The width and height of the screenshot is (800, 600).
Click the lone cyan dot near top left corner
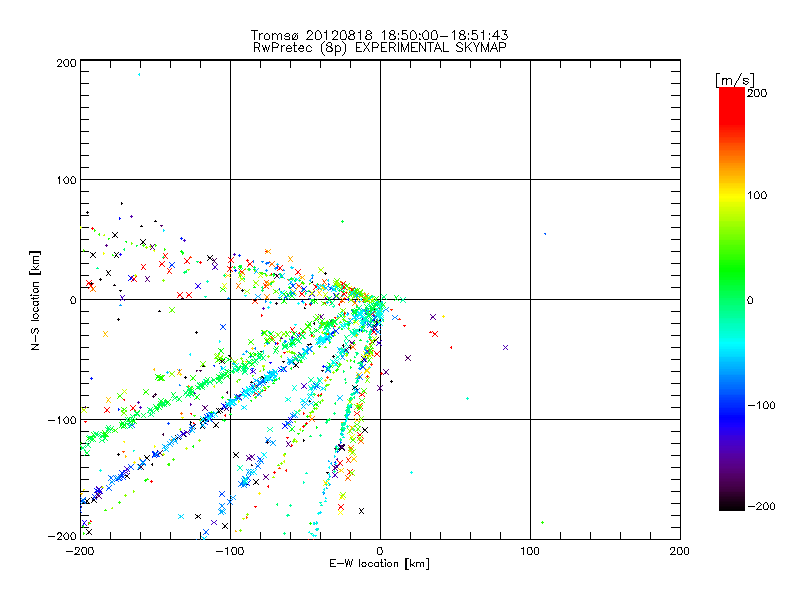point(139,74)
